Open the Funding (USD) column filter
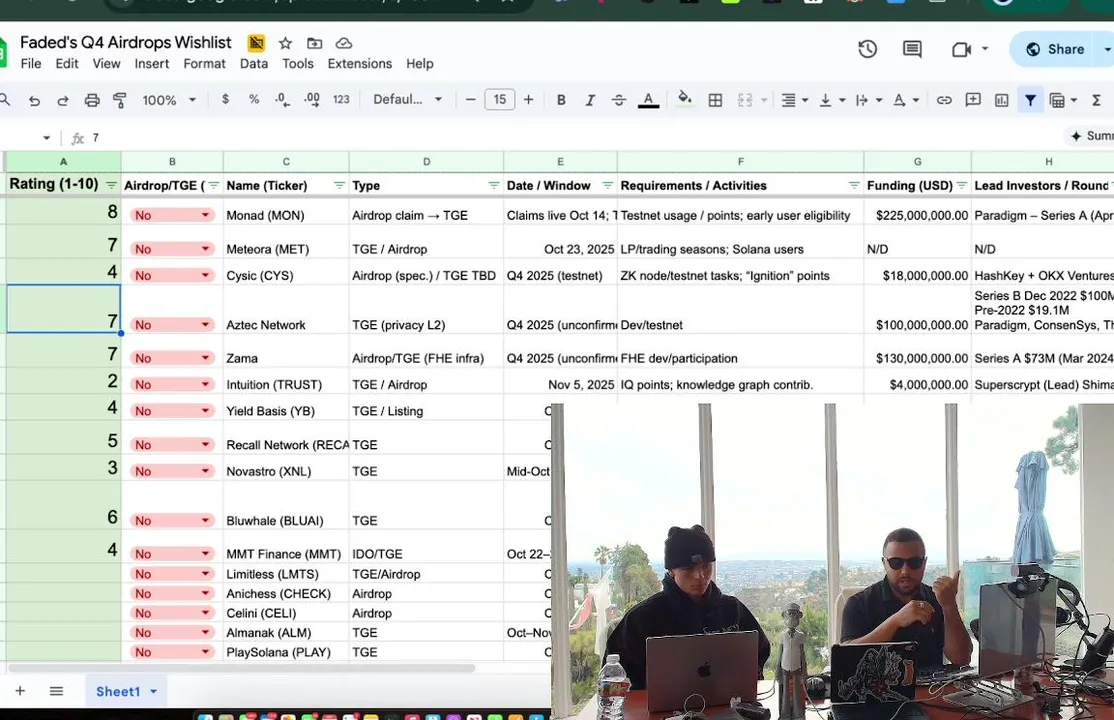 961,186
